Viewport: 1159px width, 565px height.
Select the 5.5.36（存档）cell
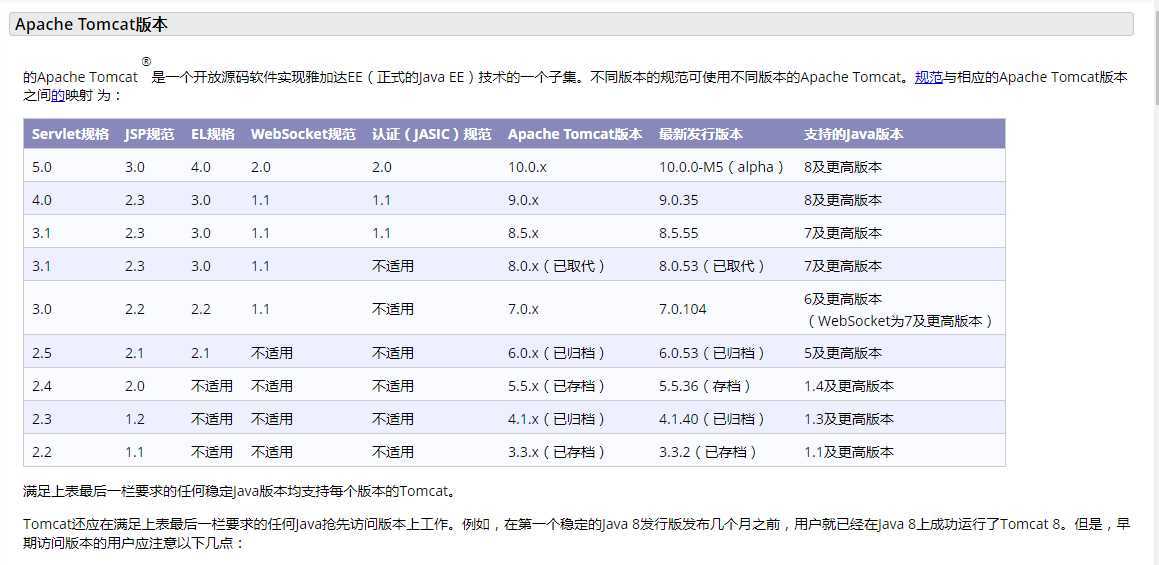click(x=706, y=386)
